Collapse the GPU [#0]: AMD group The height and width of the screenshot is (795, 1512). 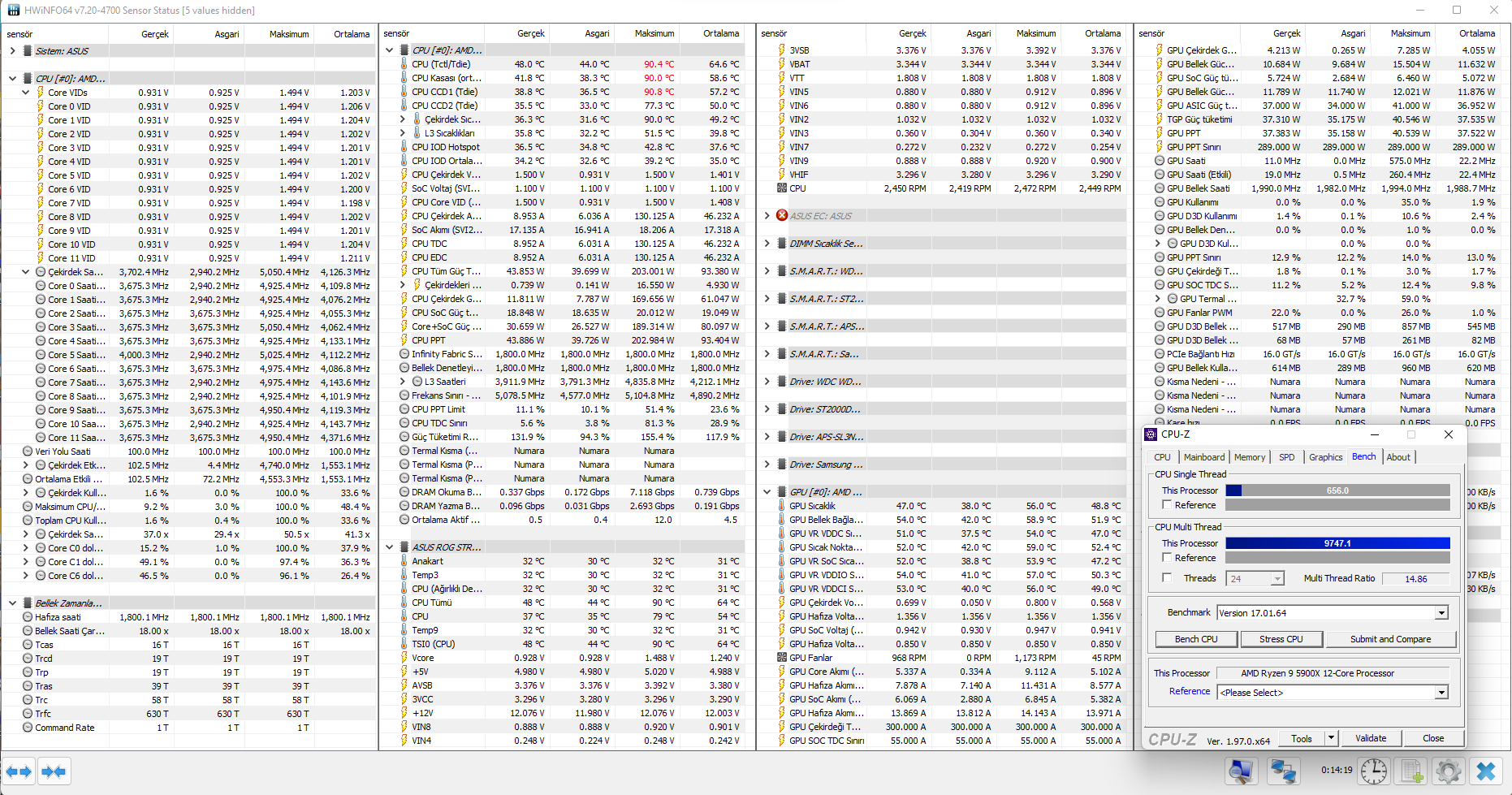click(x=767, y=491)
